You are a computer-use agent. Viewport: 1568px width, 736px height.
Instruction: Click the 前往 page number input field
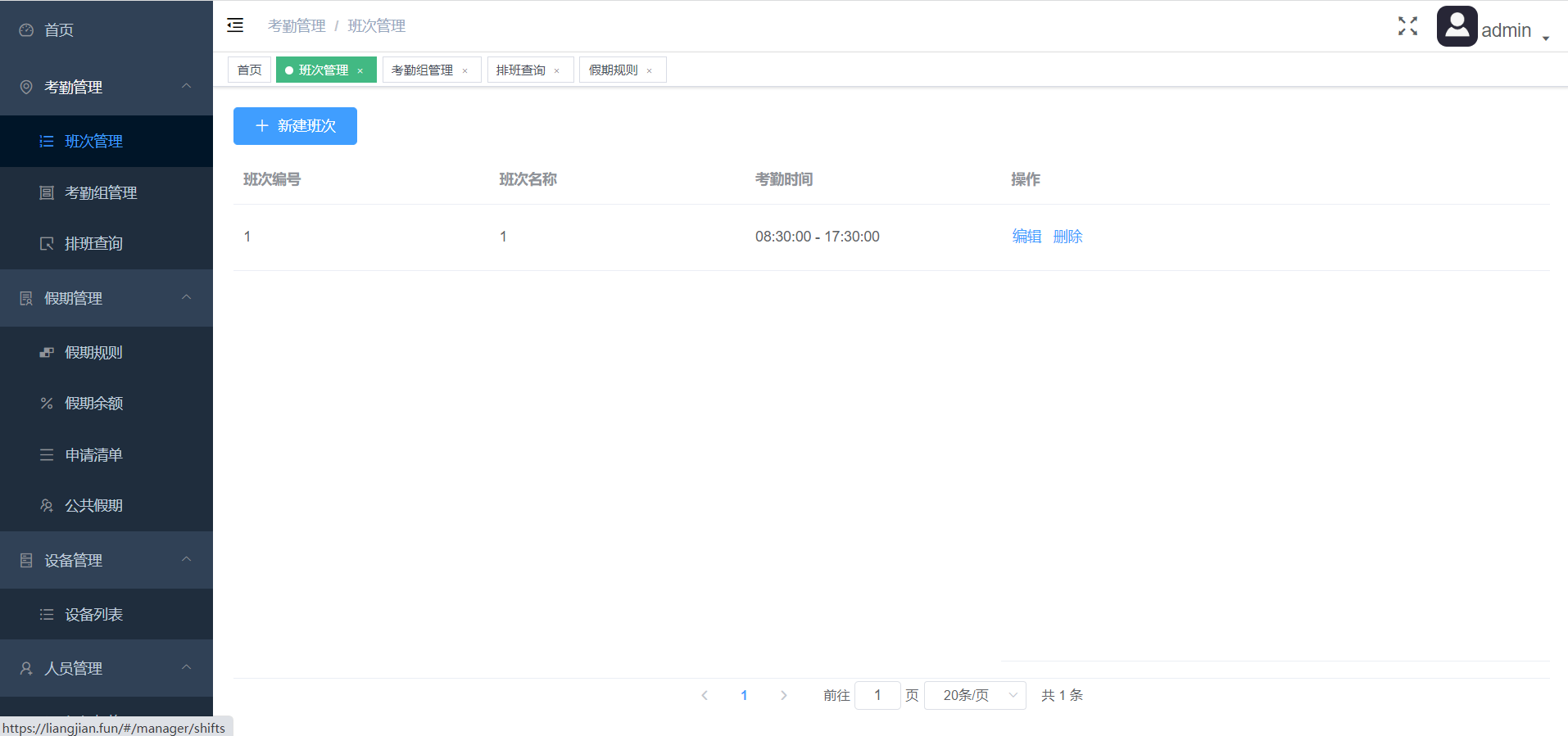pos(877,695)
